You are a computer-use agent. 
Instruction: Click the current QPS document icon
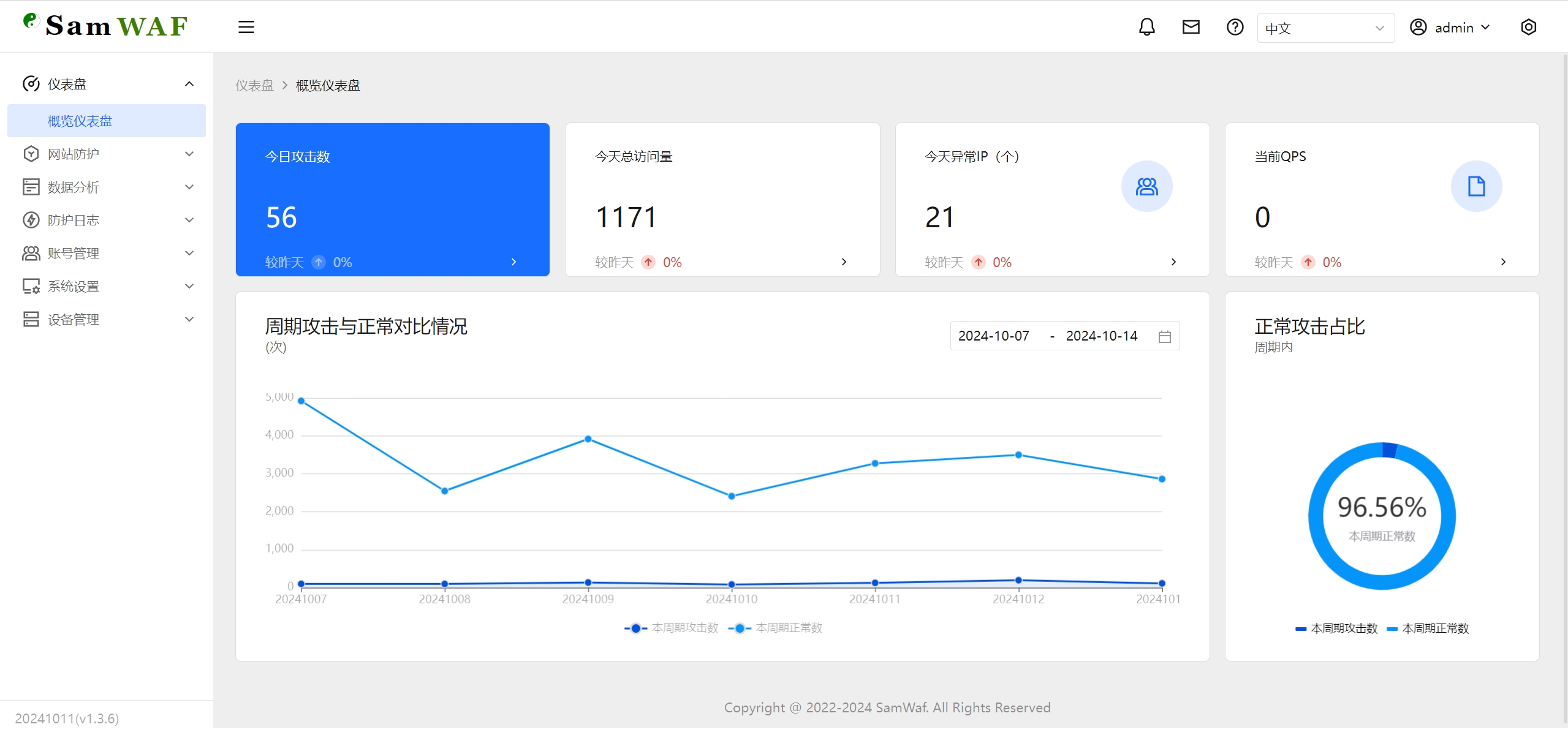click(1474, 186)
